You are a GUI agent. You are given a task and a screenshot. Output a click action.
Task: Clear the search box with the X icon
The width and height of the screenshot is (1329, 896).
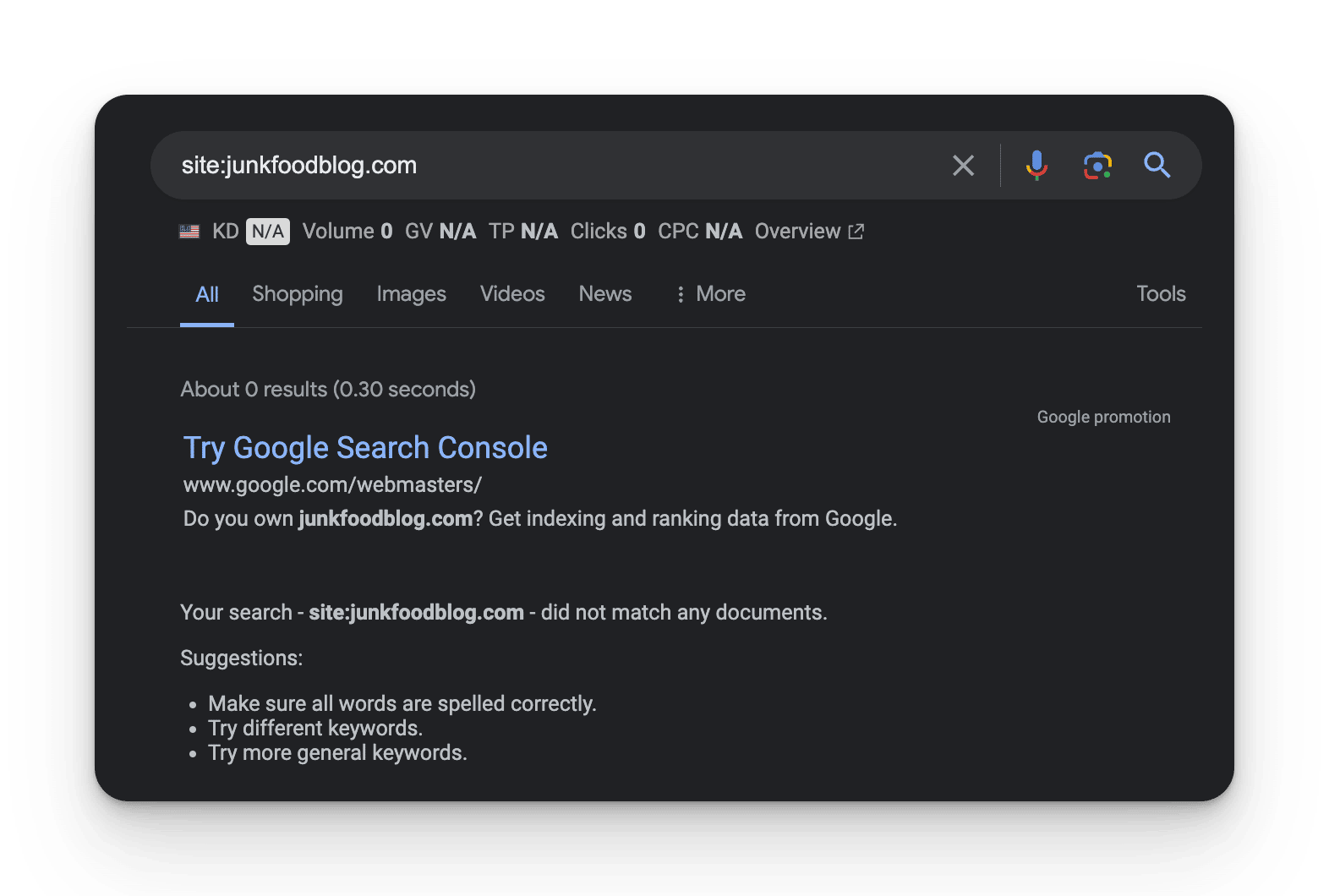coord(963,165)
